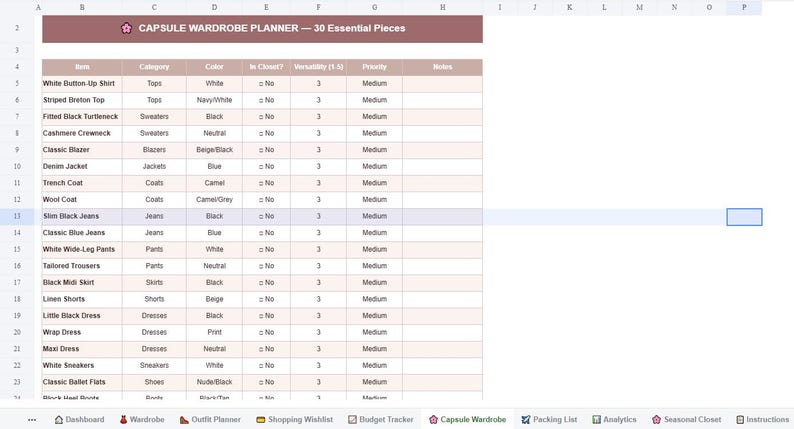Toggle In Closet checkbox for Striped Breton Top
This screenshot has width=794, height=429.
pyautogui.click(x=261, y=100)
